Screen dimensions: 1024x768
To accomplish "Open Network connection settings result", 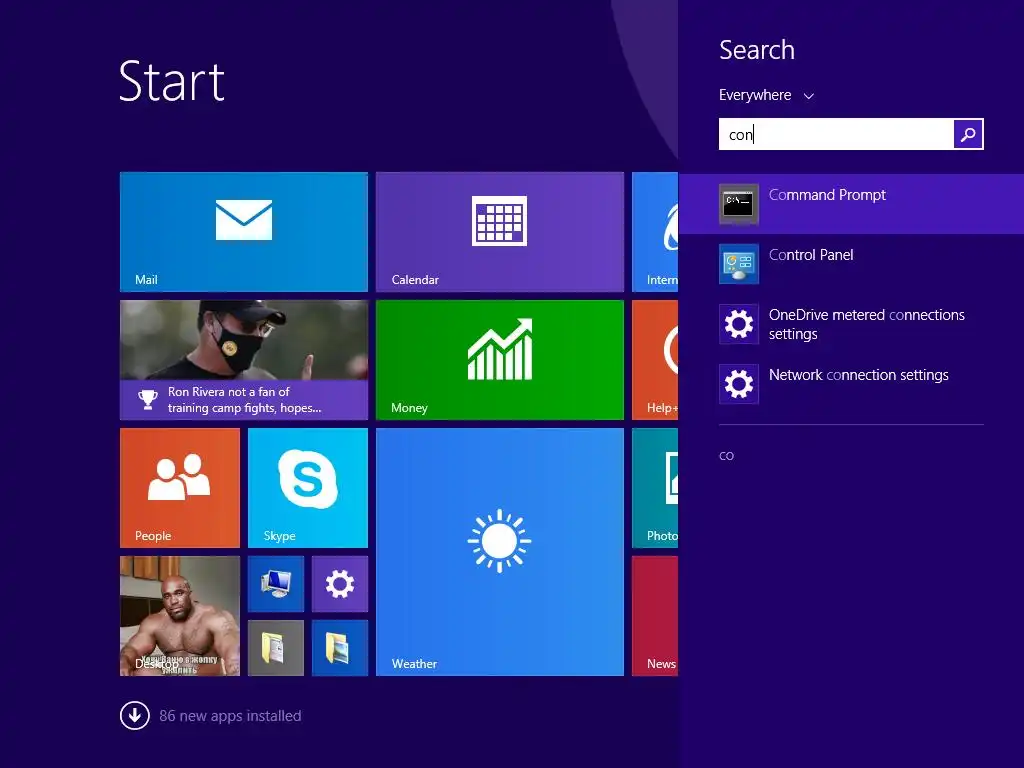I will pos(851,384).
